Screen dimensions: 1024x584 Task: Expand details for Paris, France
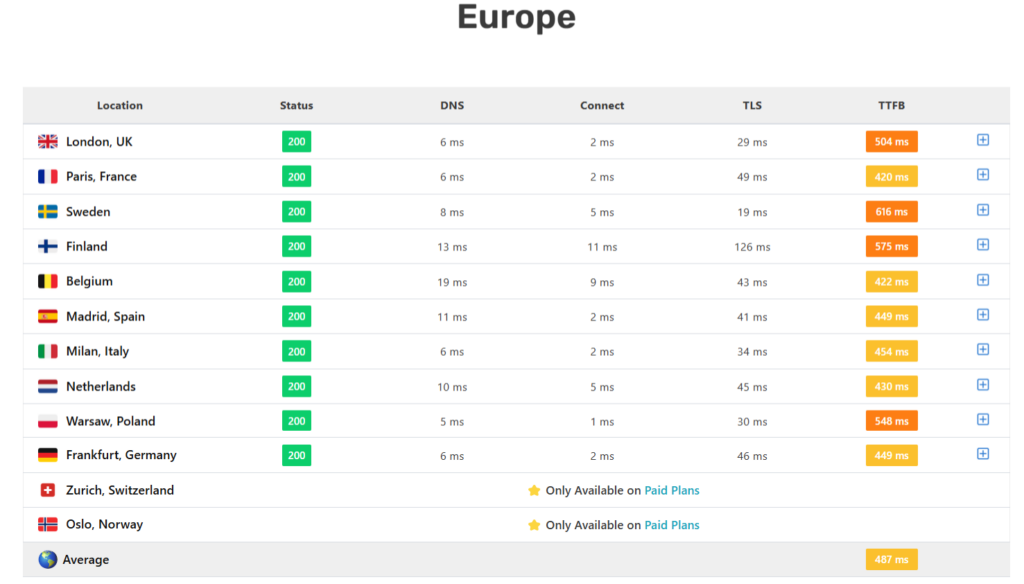[x=983, y=176]
